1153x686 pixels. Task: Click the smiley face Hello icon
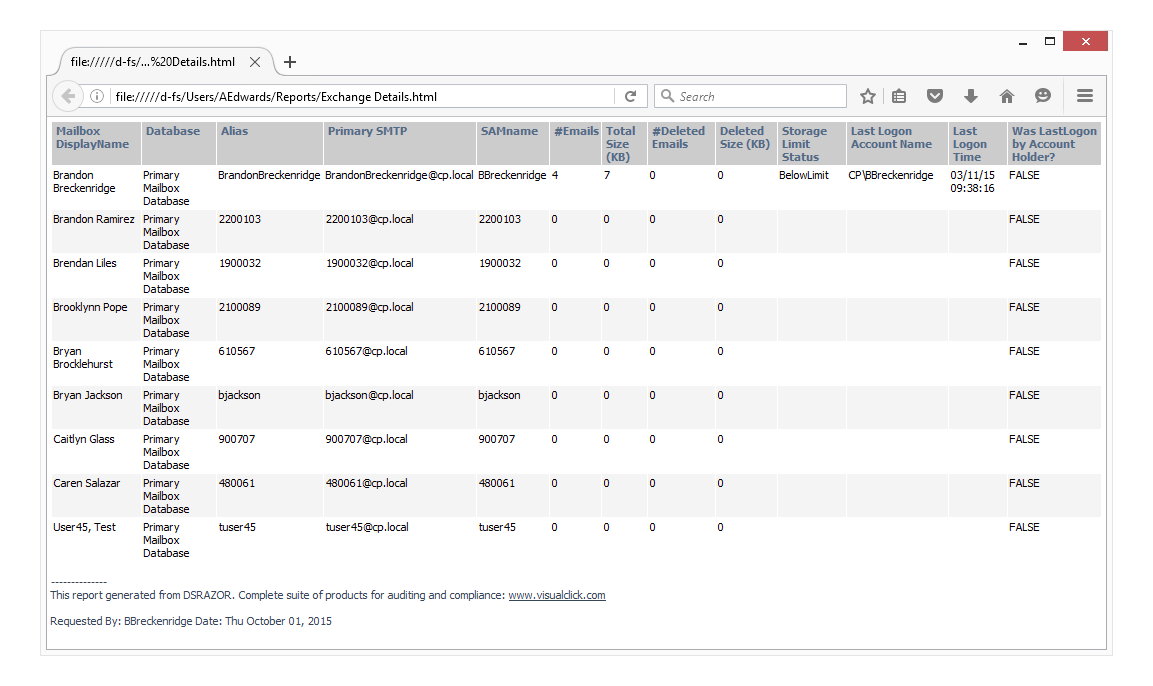(1043, 96)
